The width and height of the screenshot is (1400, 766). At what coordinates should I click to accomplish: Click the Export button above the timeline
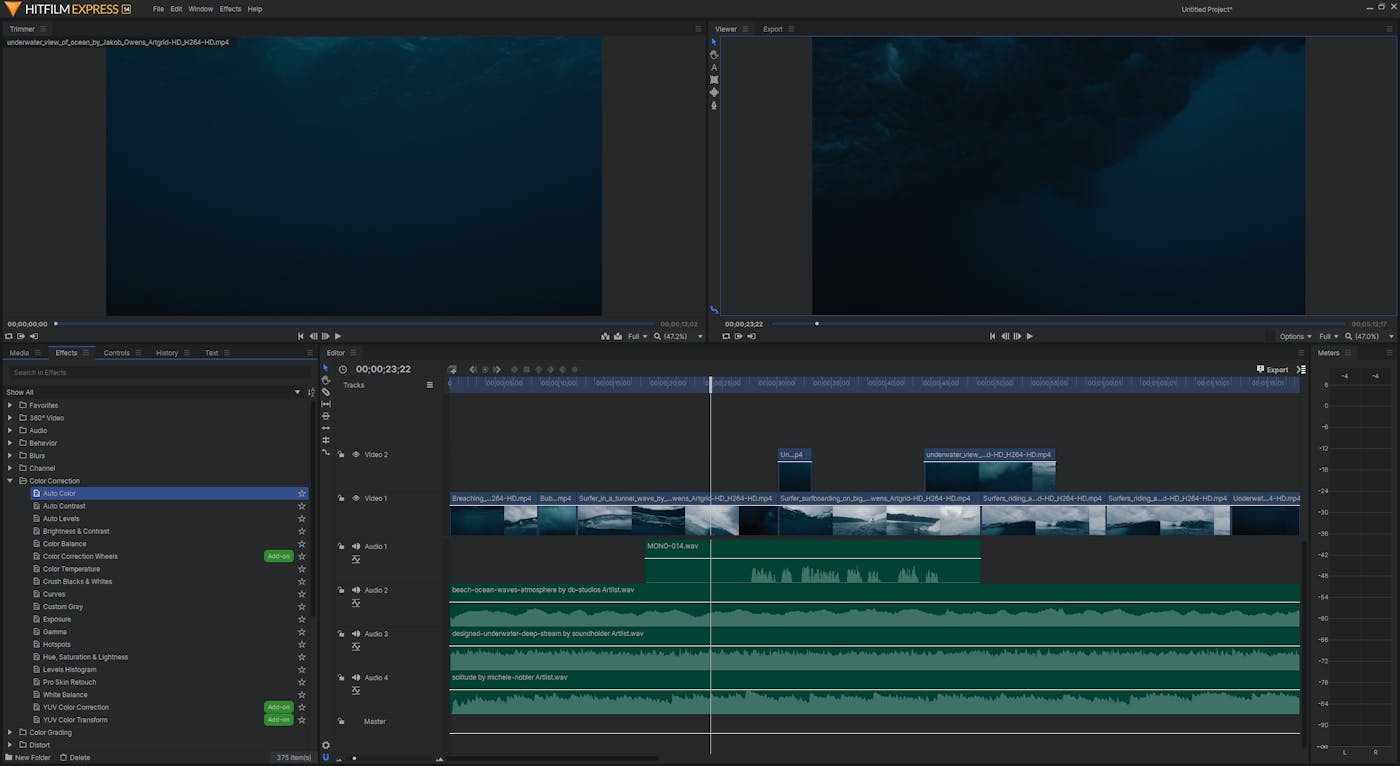coord(1272,369)
